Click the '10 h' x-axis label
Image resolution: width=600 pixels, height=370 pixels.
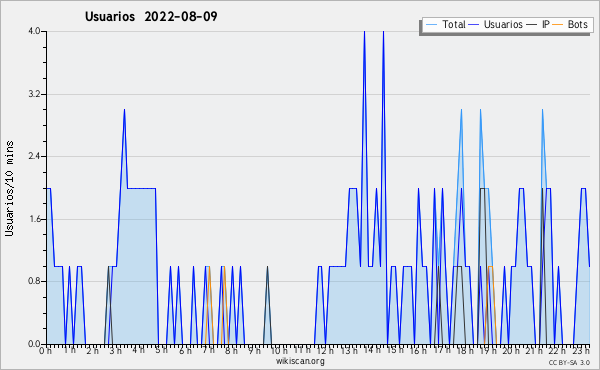[279, 350]
